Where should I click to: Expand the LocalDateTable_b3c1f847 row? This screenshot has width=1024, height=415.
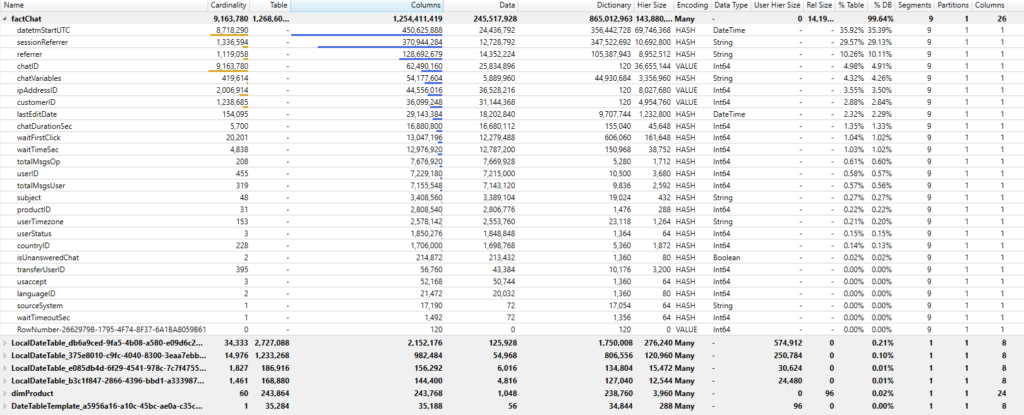(x=6, y=381)
